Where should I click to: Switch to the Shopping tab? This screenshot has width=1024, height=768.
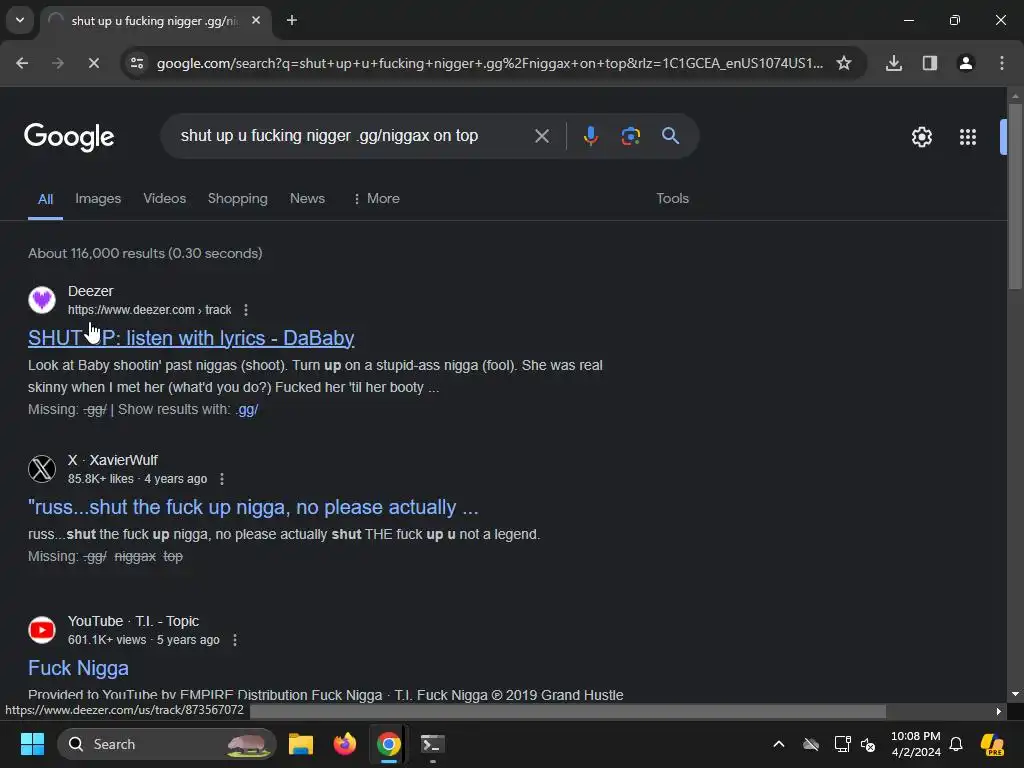(x=238, y=199)
